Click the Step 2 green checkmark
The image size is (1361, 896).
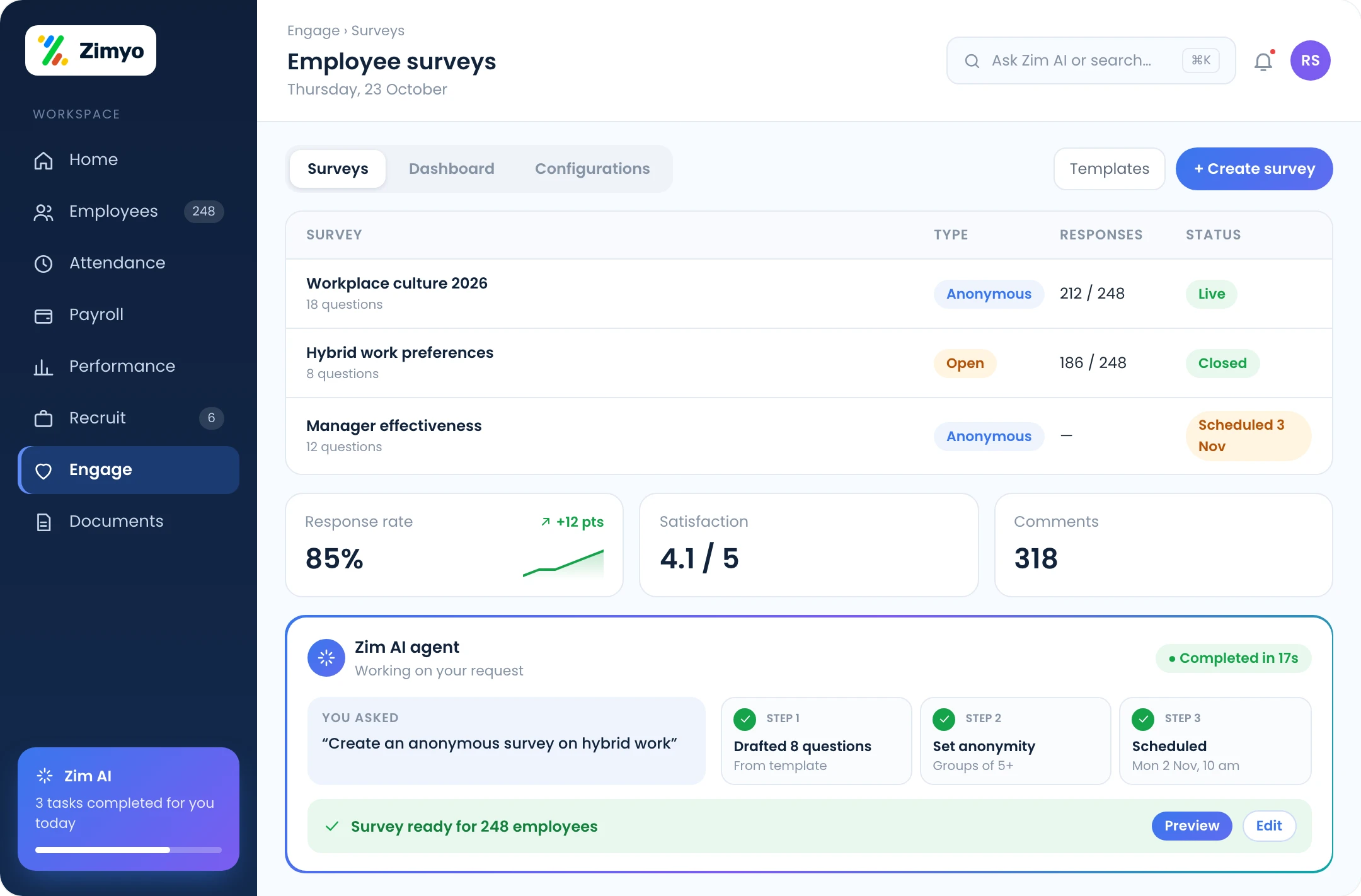(x=944, y=719)
